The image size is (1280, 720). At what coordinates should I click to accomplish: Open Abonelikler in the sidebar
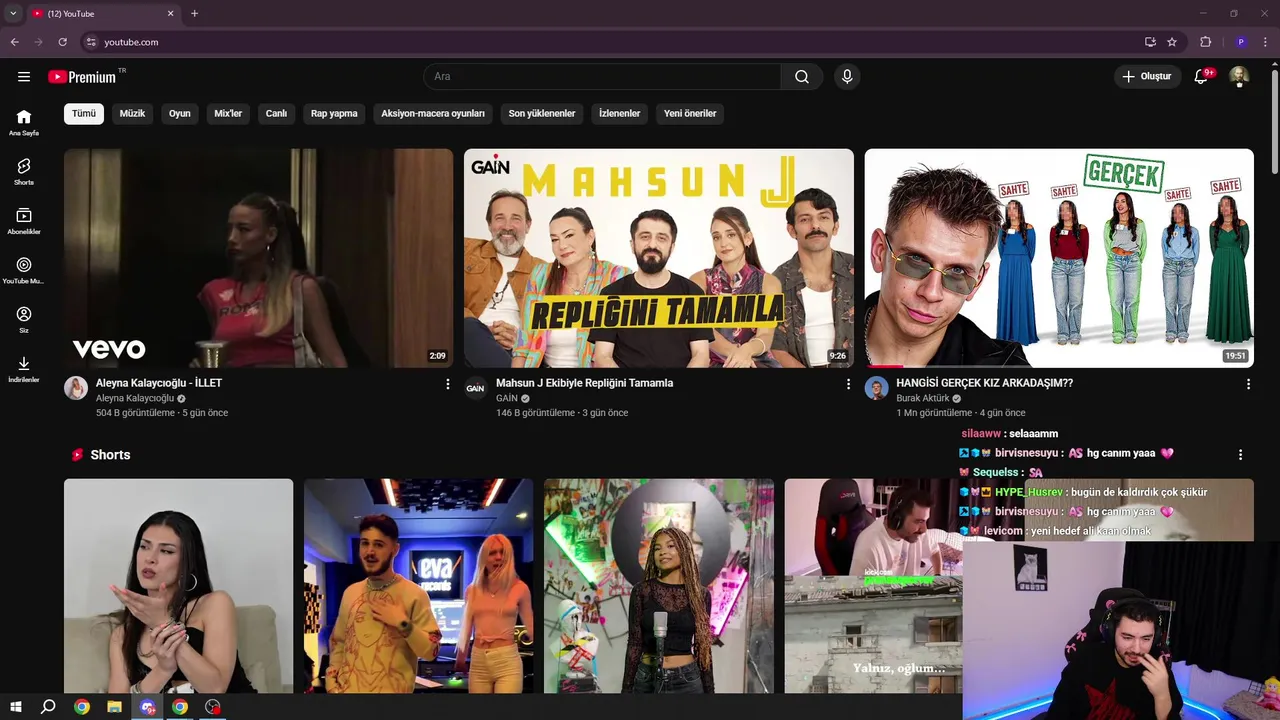click(x=24, y=221)
